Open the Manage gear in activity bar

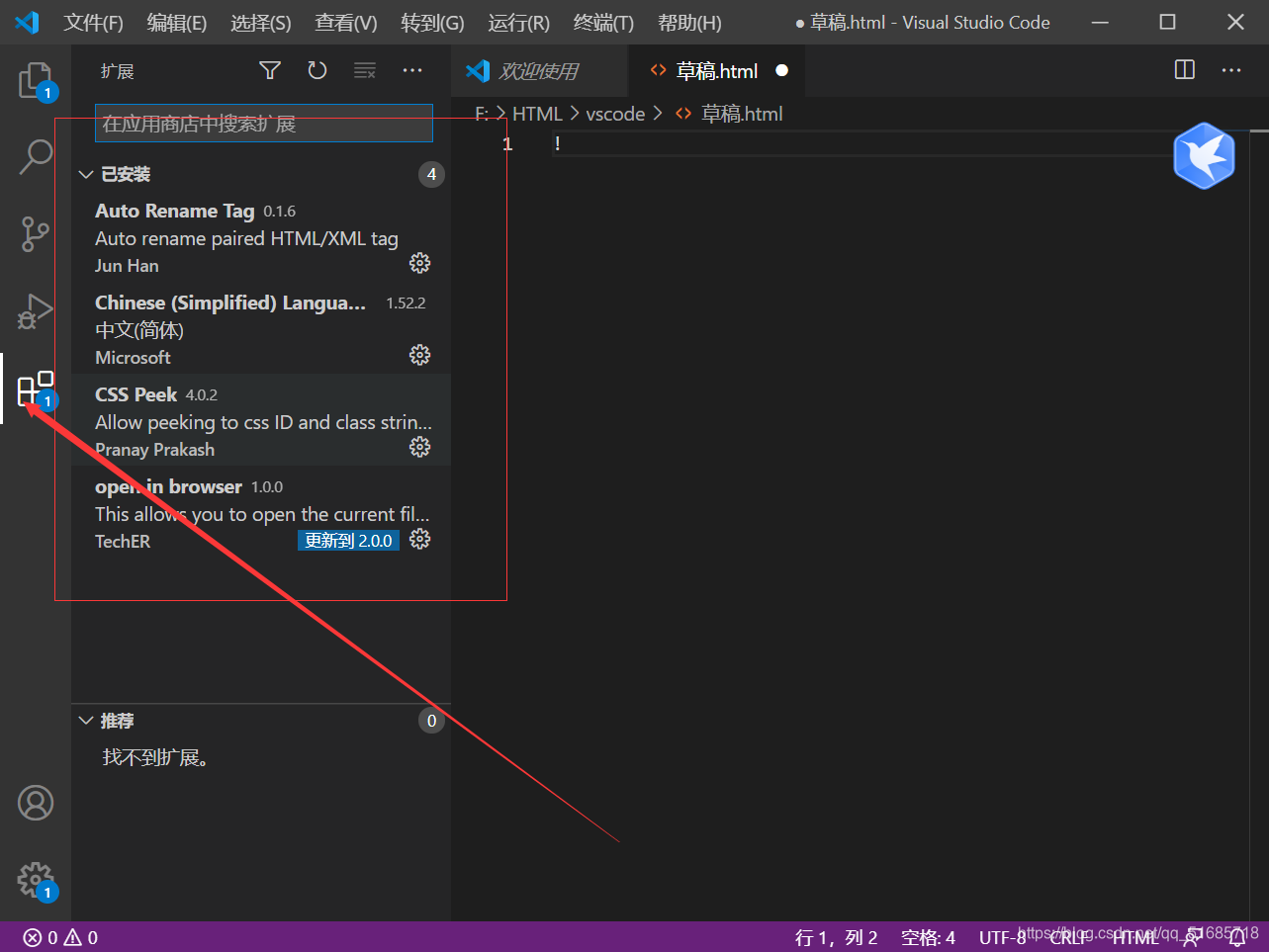[36, 879]
